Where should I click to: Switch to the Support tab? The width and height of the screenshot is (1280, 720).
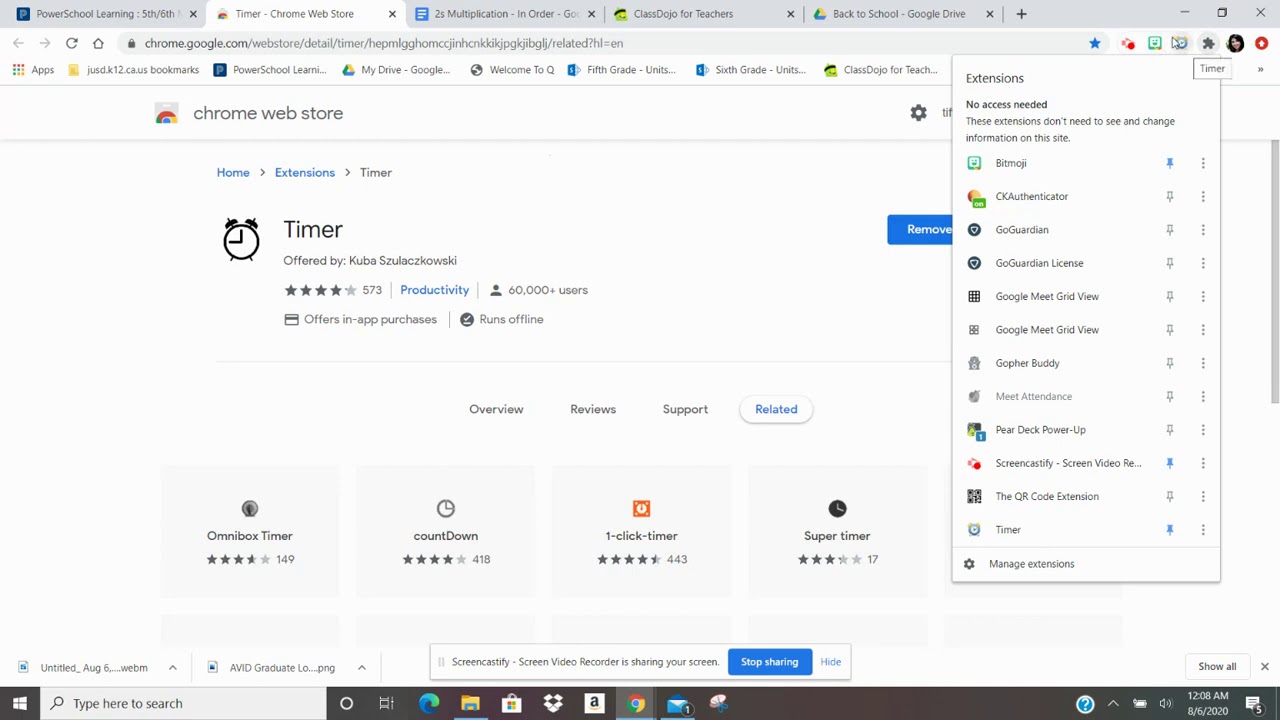click(x=685, y=409)
